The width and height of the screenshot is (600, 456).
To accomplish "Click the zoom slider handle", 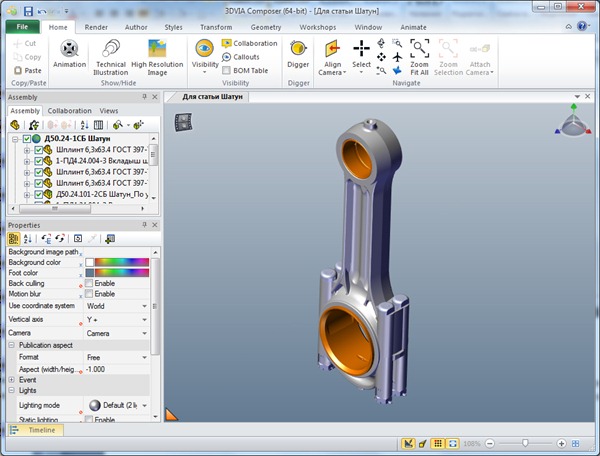I will click(x=525, y=443).
